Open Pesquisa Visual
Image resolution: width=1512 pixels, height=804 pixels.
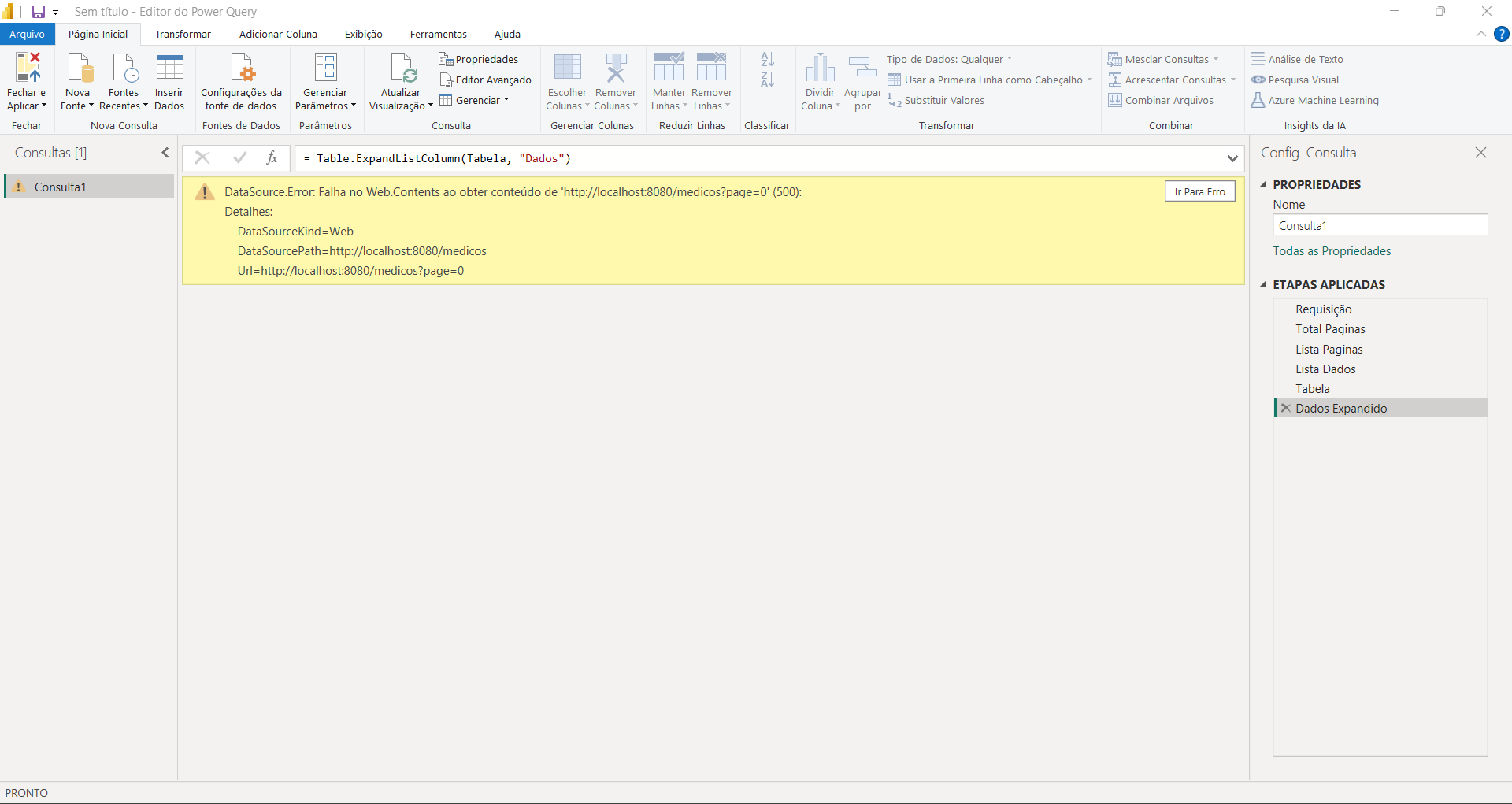coord(1295,80)
